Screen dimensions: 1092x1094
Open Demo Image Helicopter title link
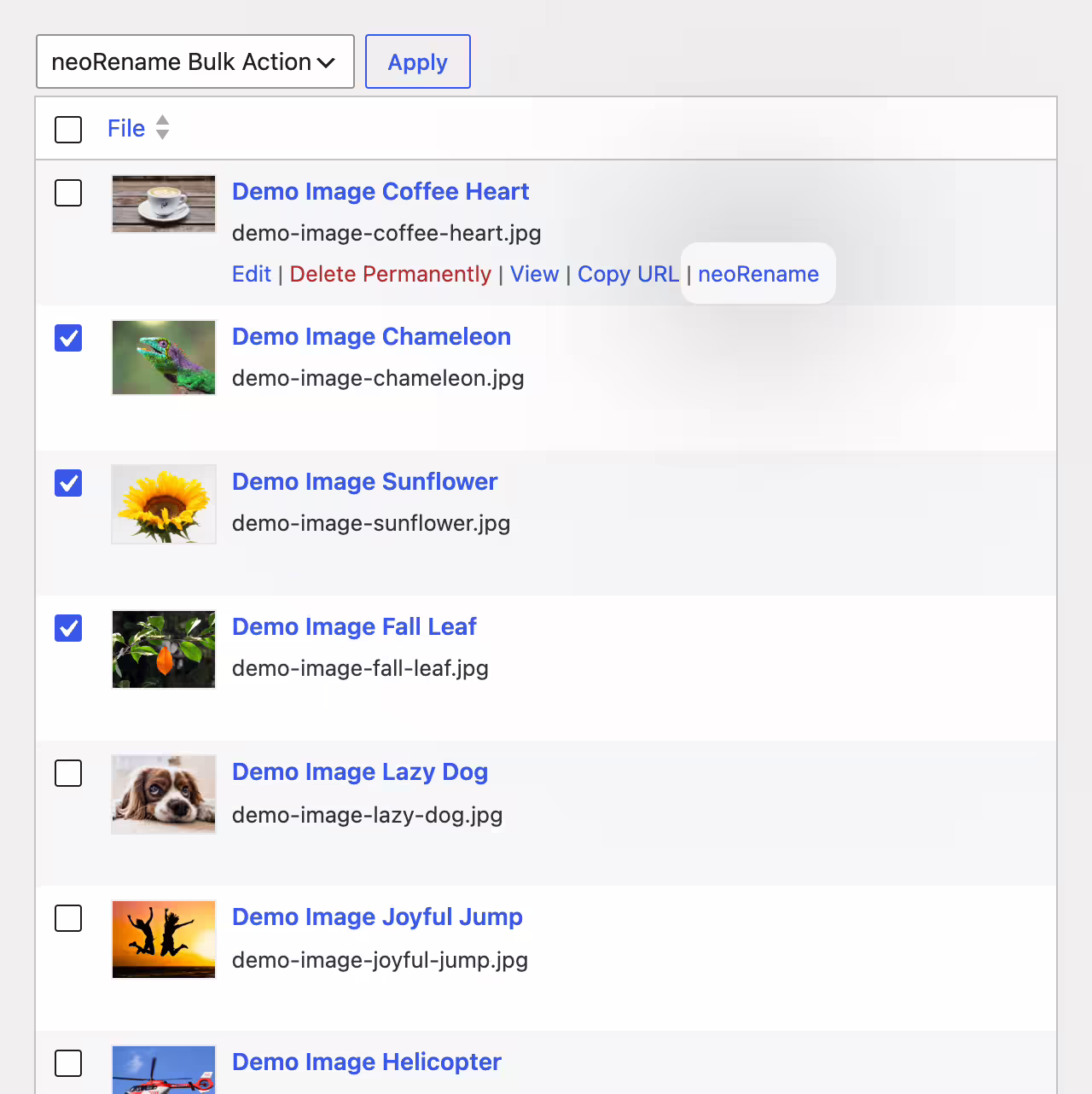[x=367, y=1062]
